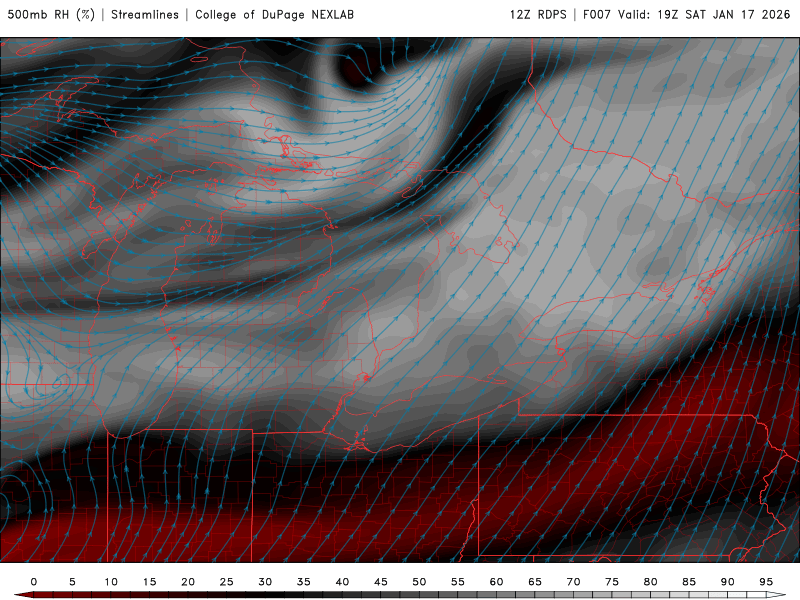Select the "95" colorbar value

766,582
